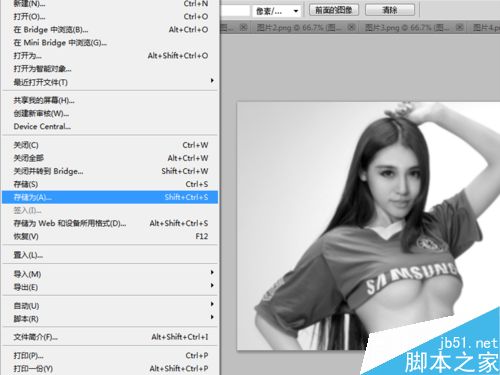
Task: Expand the 导入(M) submenu
Action: (110, 274)
